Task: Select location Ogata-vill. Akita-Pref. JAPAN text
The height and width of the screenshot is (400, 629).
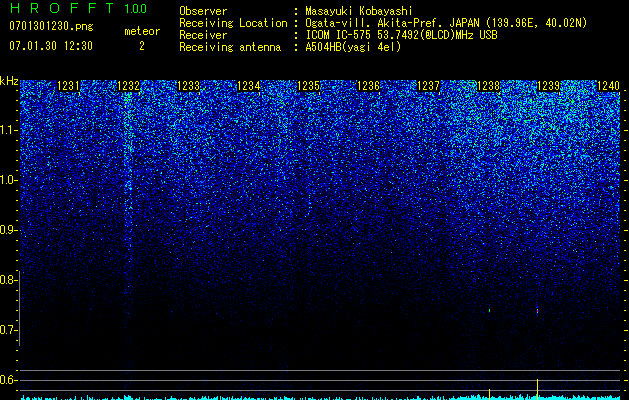Action: 392,23
